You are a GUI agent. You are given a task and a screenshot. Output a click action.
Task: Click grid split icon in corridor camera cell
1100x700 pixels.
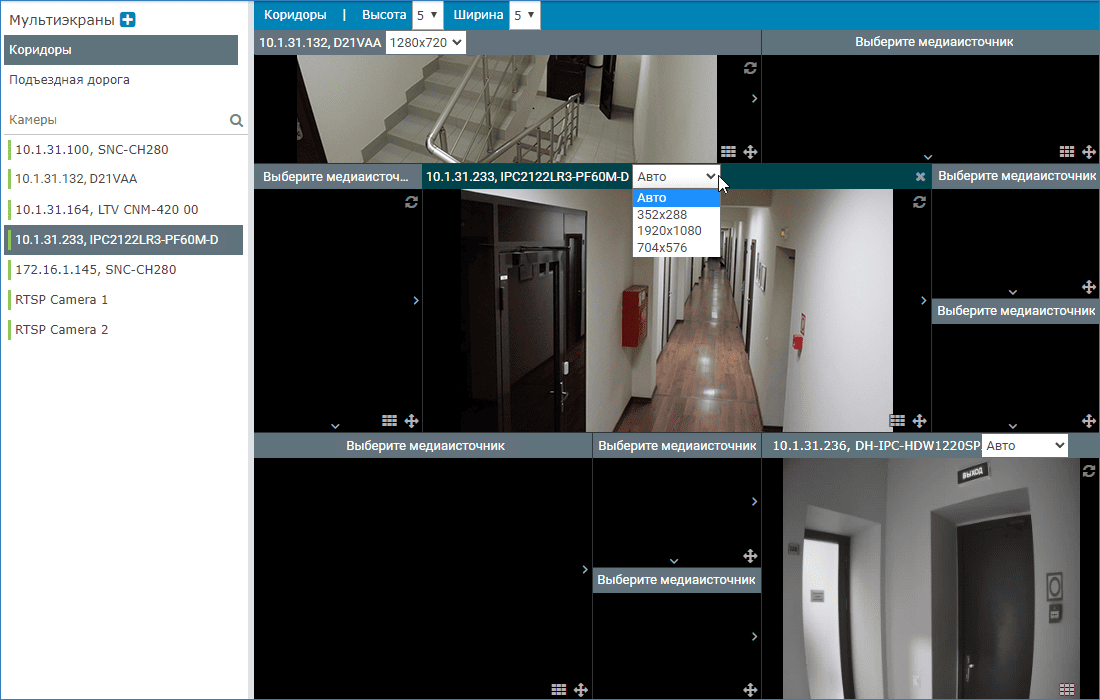(897, 421)
